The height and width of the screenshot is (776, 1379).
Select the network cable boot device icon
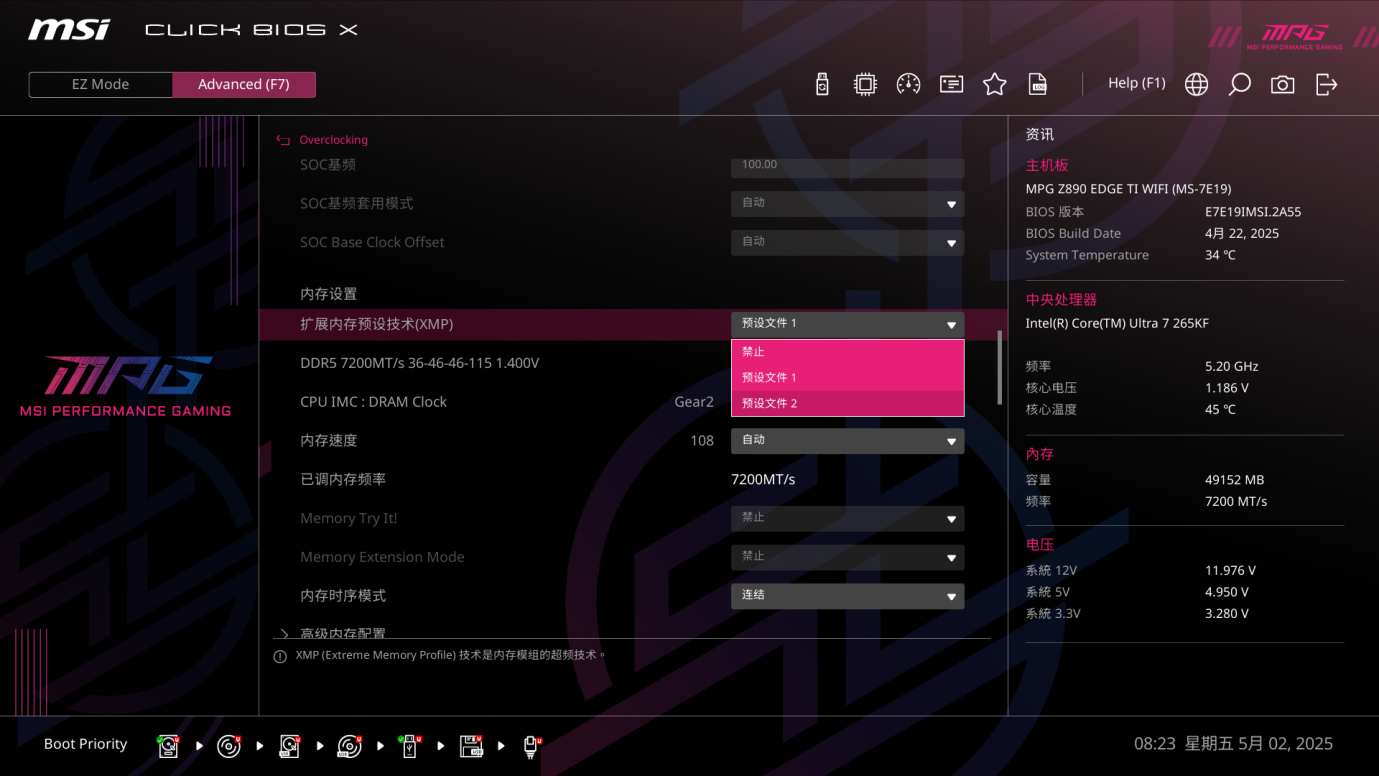(x=532, y=745)
